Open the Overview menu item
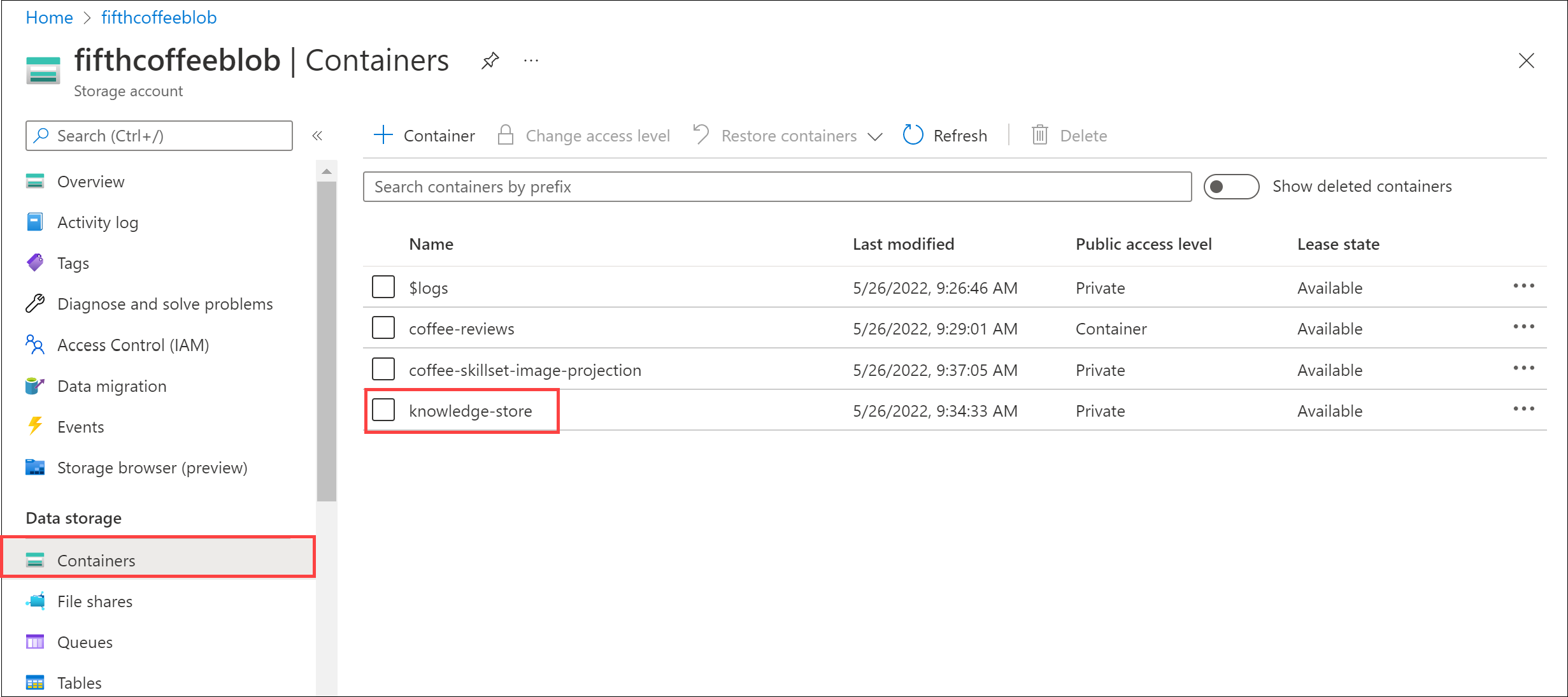Screen dimensions: 1568x697 pyautogui.click(x=91, y=181)
